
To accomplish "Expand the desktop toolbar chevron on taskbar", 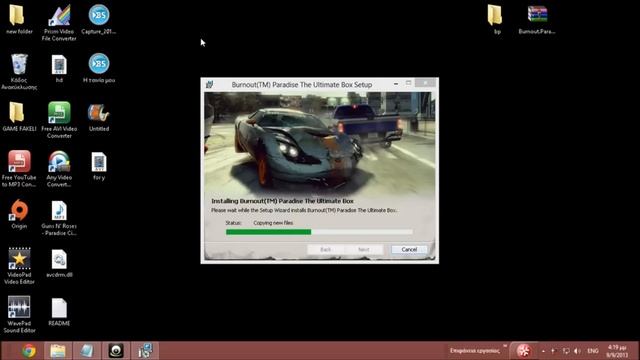I will pyautogui.click(x=505, y=347).
